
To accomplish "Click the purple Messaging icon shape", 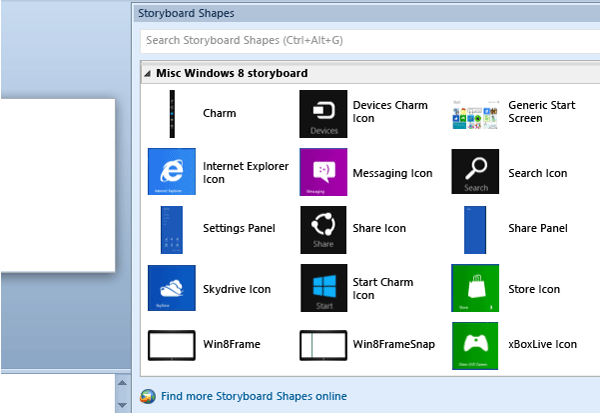I will pyautogui.click(x=323, y=172).
